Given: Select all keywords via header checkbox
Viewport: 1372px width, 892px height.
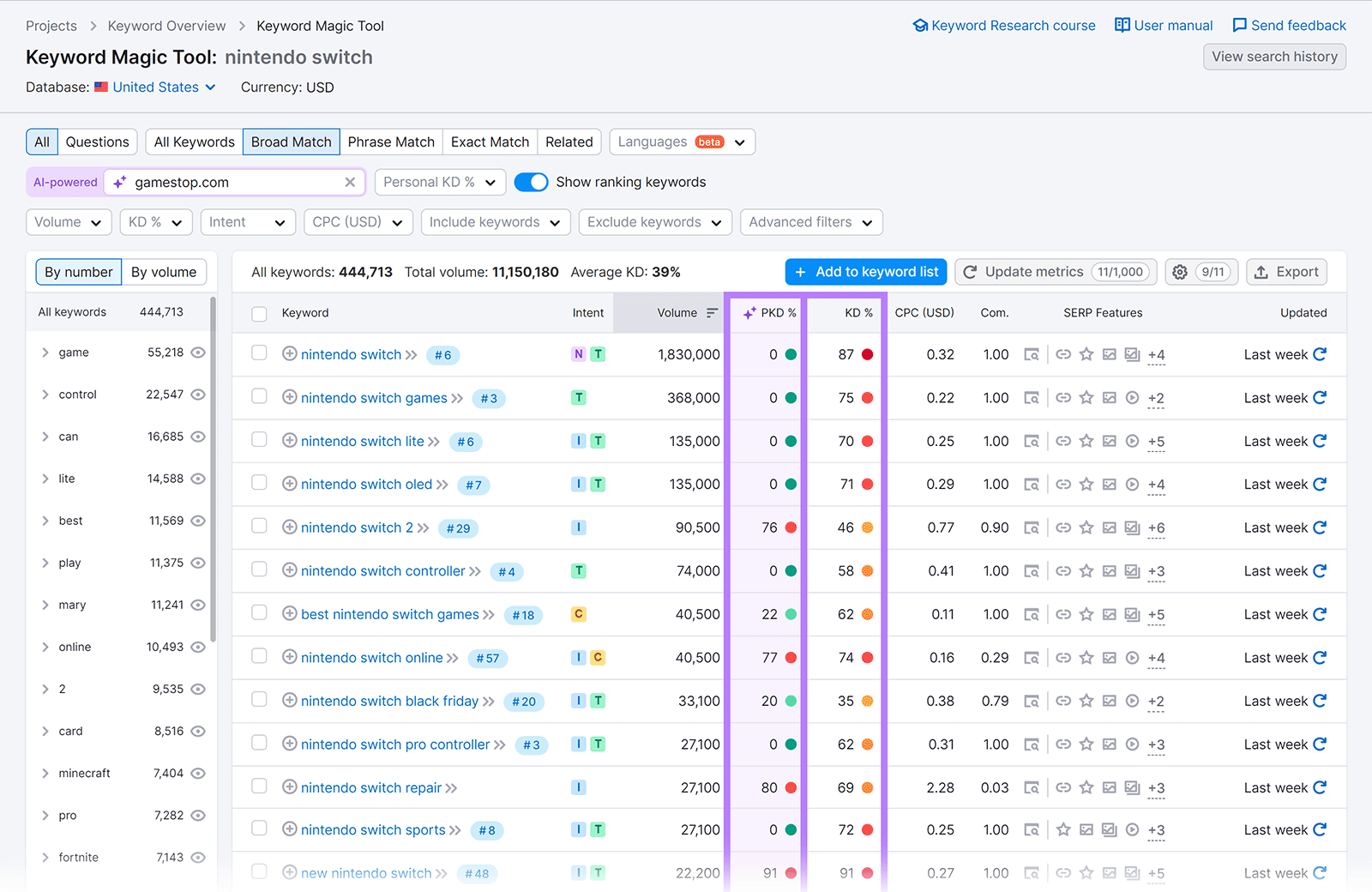Looking at the screenshot, I should [259, 313].
